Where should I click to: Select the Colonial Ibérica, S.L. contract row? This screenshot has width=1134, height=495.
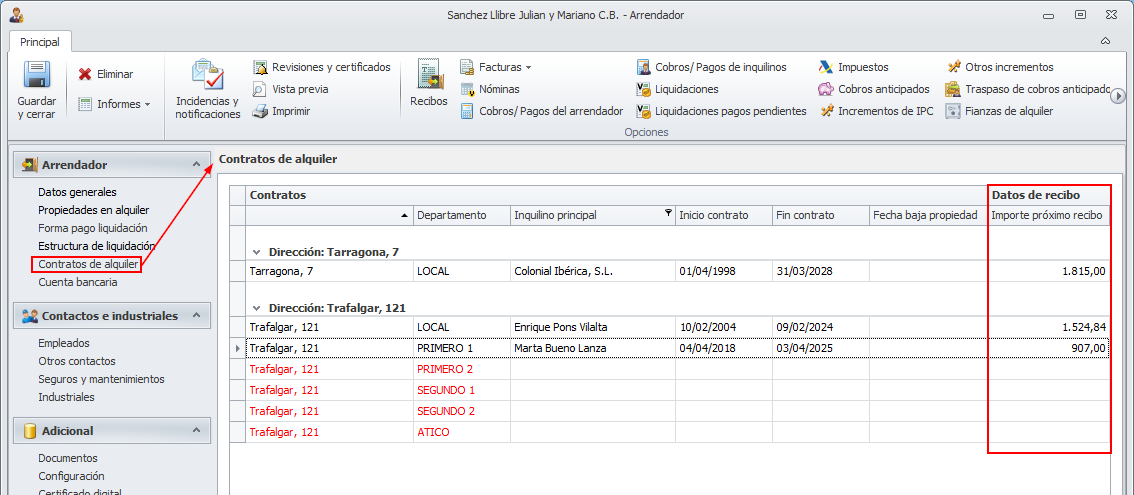click(x=563, y=271)
